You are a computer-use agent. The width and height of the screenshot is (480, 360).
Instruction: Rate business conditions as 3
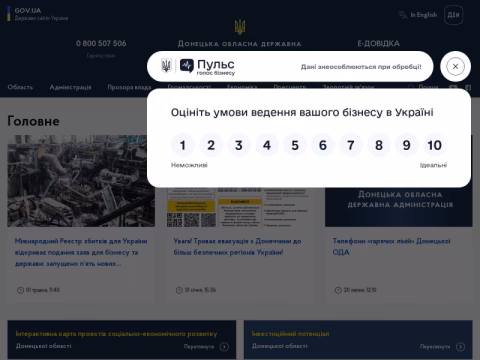coord(239,145)
